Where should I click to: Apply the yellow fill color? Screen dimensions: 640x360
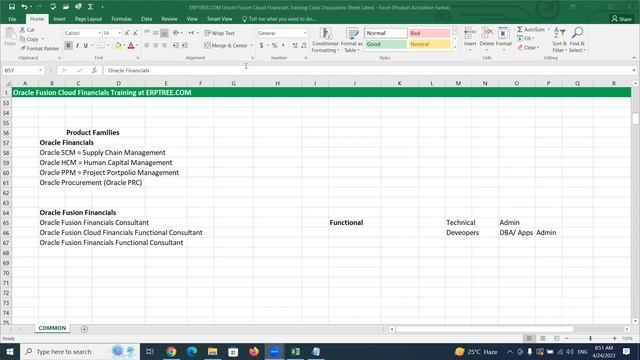click(118, 45)
